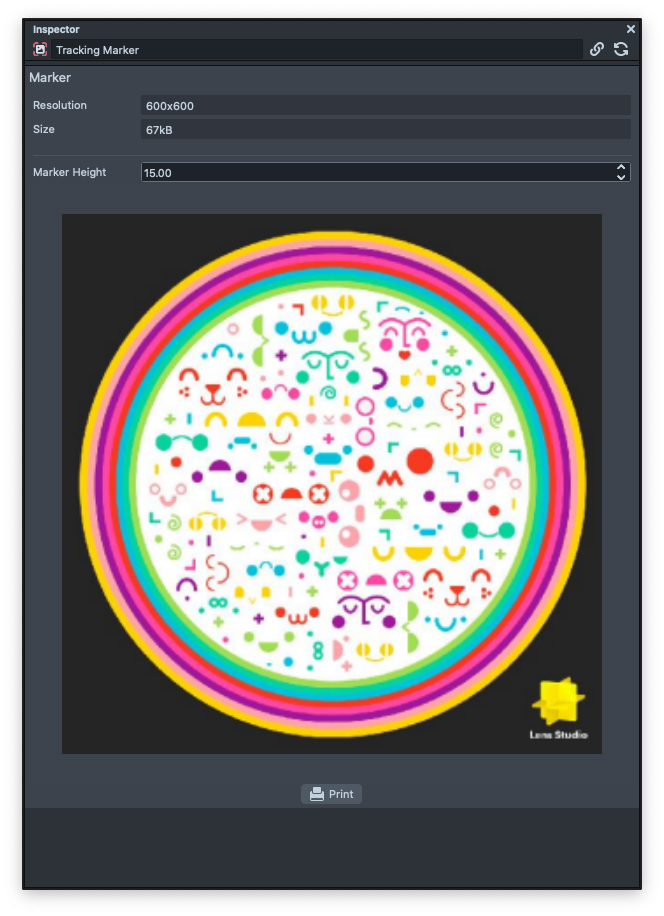Increase Marker Height with the up arrow
This screenshot has height=916, width=664.
pyautogui.click(x=621, y=168)
